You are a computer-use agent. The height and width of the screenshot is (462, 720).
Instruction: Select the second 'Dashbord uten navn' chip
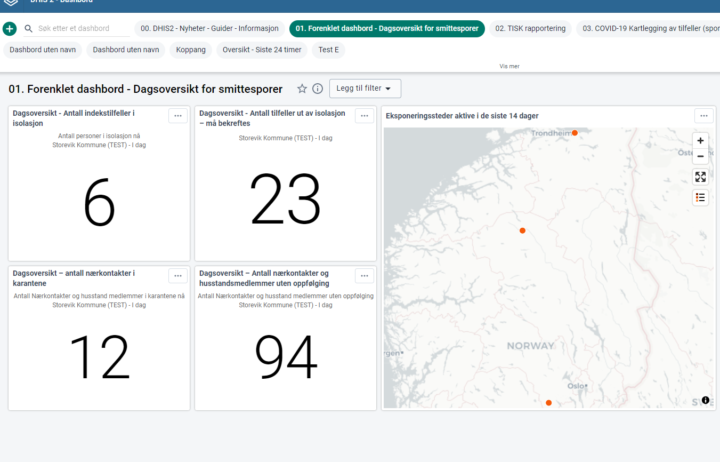[x=126, y=50]
